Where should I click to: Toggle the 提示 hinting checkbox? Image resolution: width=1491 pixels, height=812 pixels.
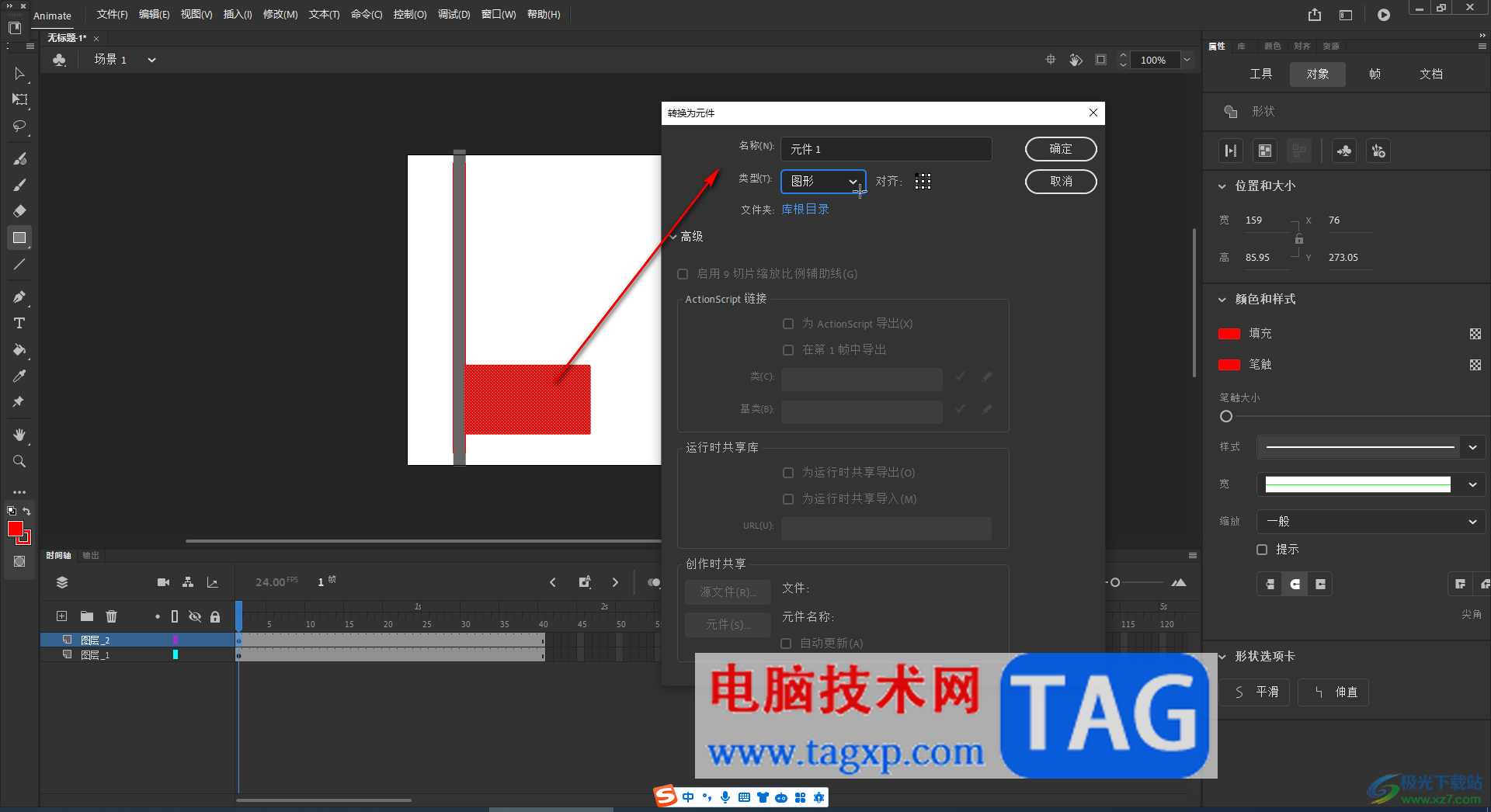[x=1262, y=550]
